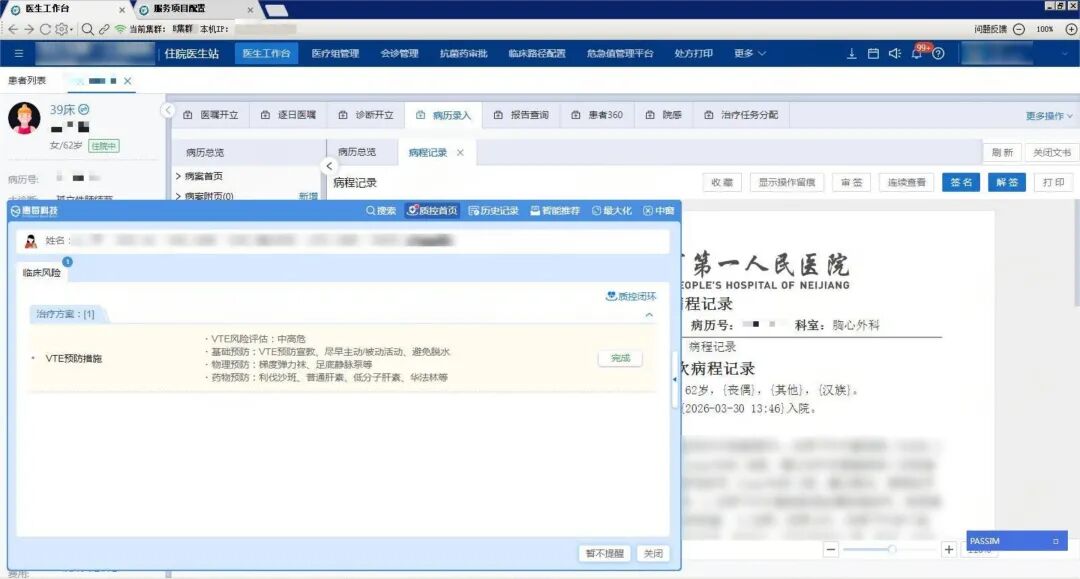The width and height of the screenshot is (1080, 579).
Task: Collapse the 治疗方案 section chevron
Action: (649, 315)
